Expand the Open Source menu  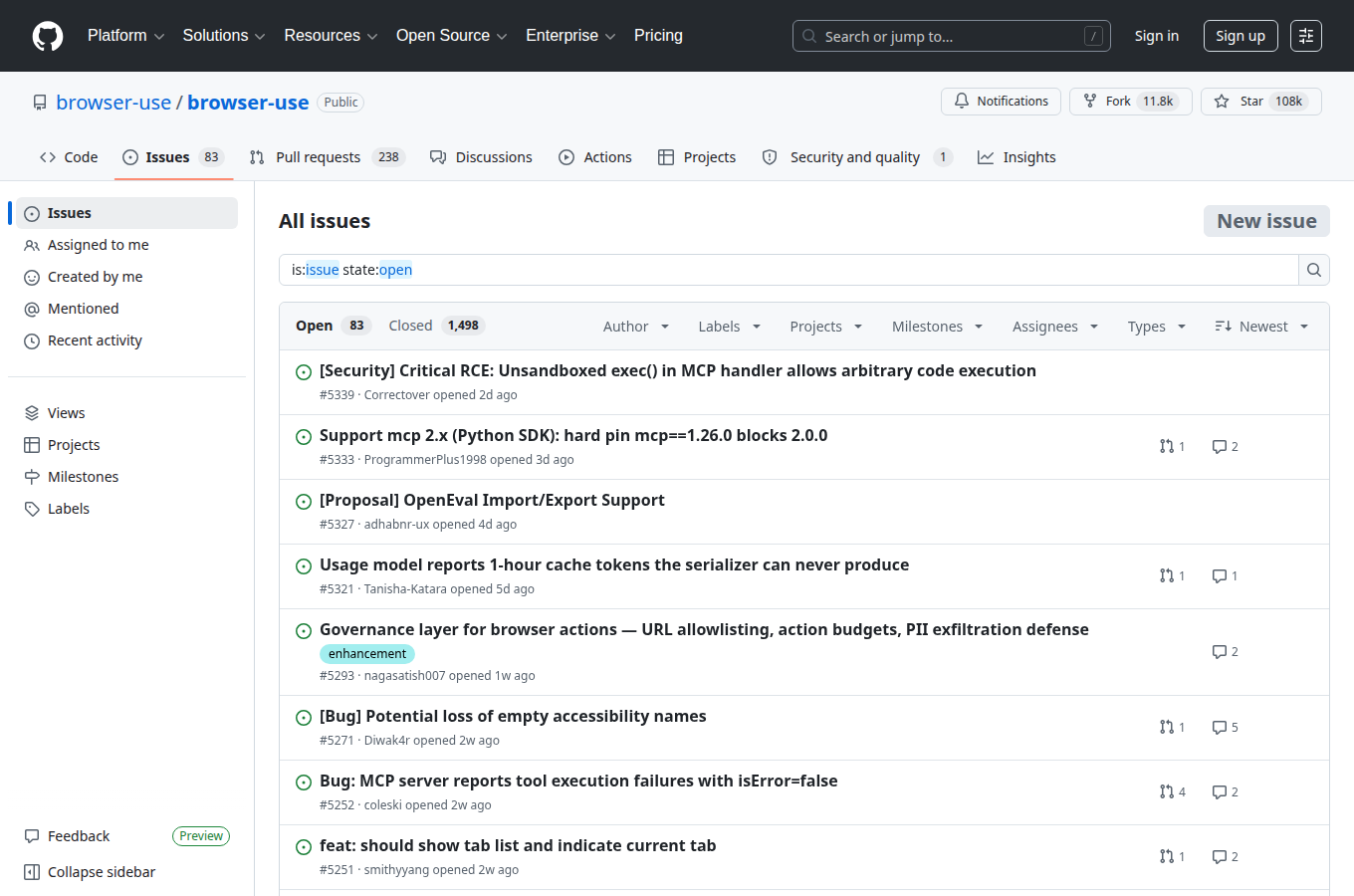pyautogui.click(x=451, y=36)
